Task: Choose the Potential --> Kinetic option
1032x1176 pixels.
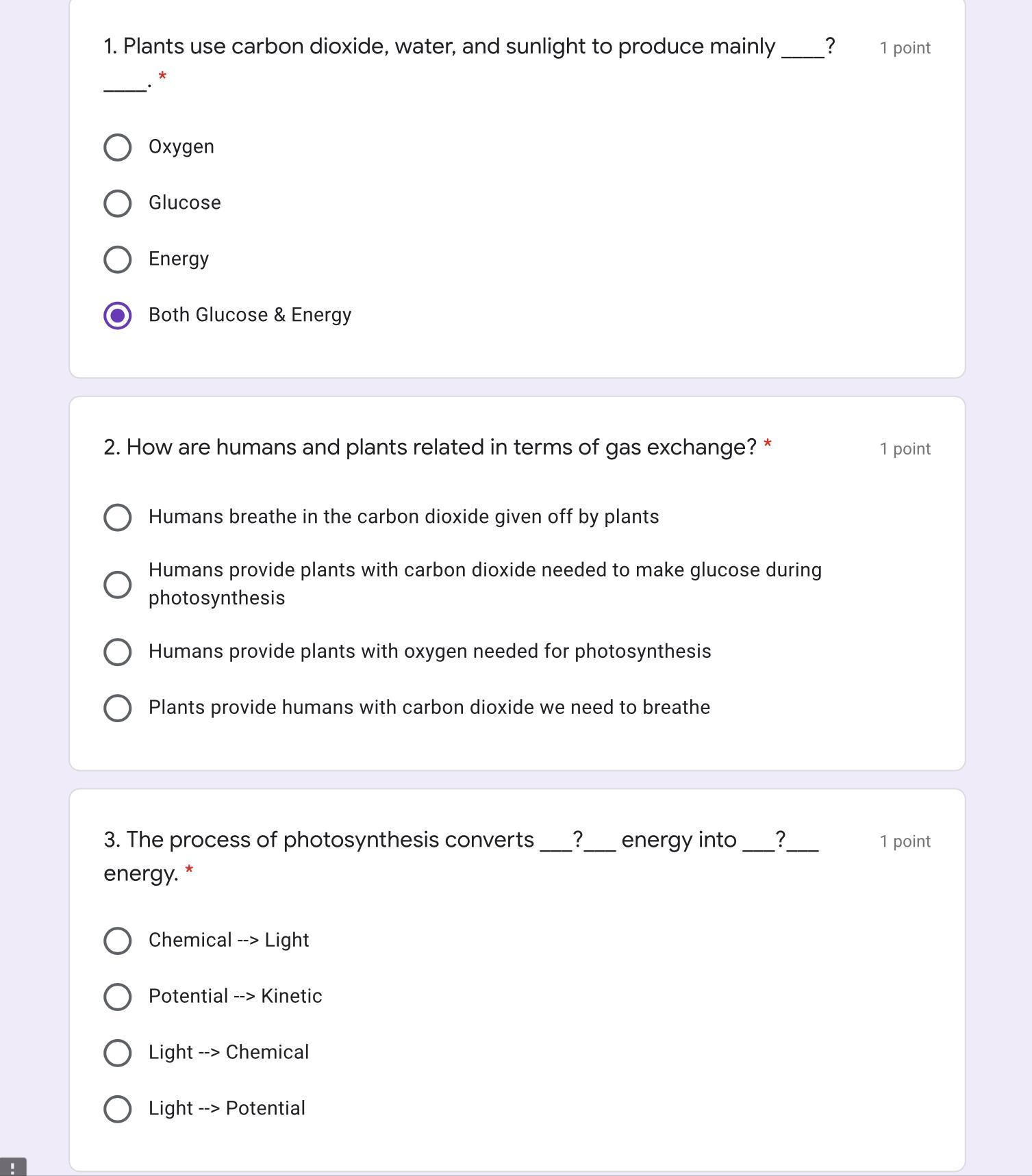Action: point(117,997)
